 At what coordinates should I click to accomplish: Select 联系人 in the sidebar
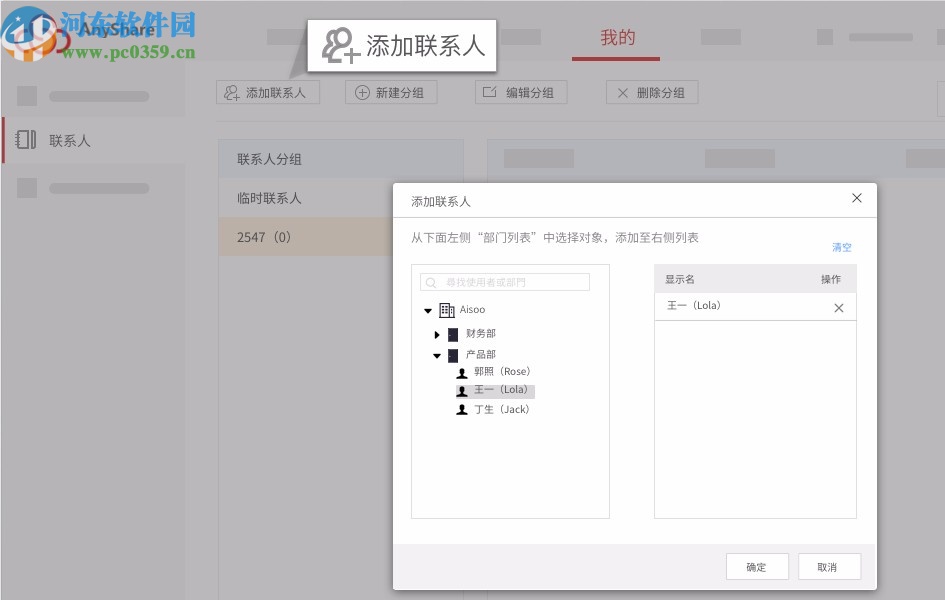pos(70,140)
